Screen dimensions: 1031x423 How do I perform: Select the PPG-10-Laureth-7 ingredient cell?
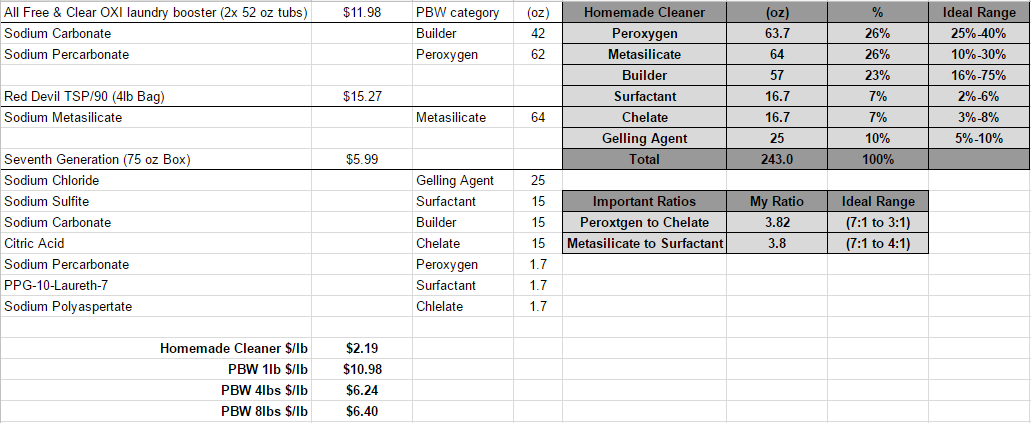coord(156,286)
